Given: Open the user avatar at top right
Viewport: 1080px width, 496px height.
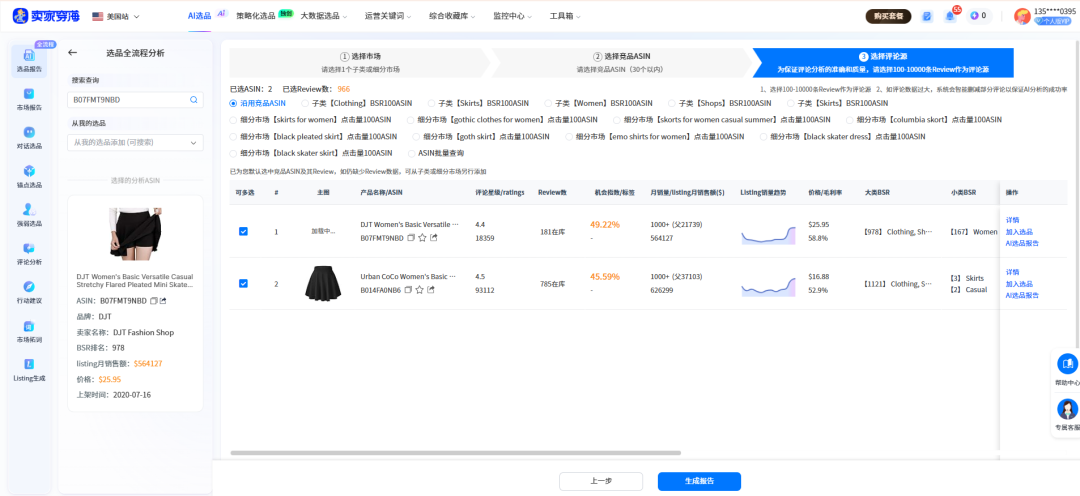Looking at the screenshot, I should pos(1022,16).
